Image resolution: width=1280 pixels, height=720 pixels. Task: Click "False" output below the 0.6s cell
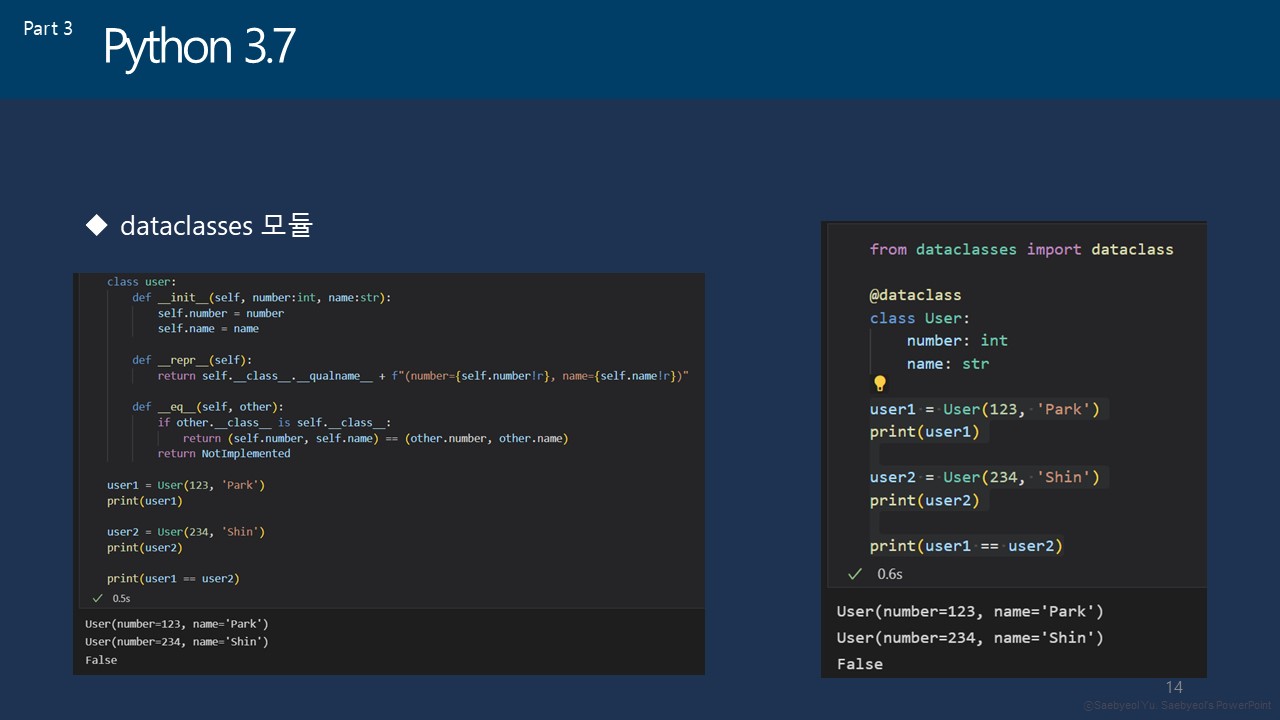point(860,664)
